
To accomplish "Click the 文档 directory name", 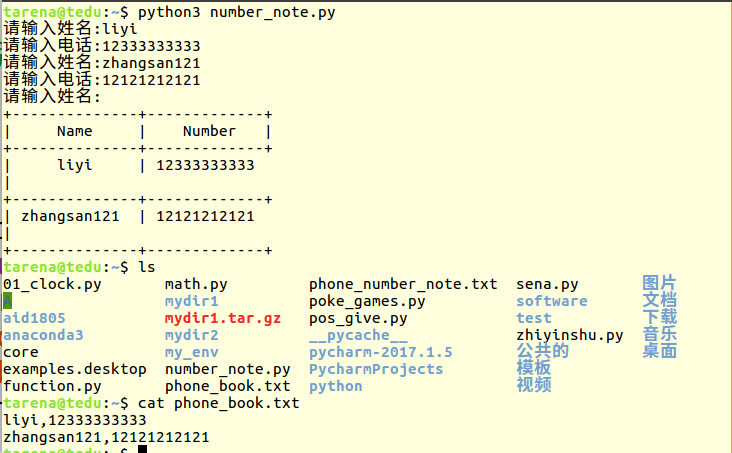I will tap(659, 300).
